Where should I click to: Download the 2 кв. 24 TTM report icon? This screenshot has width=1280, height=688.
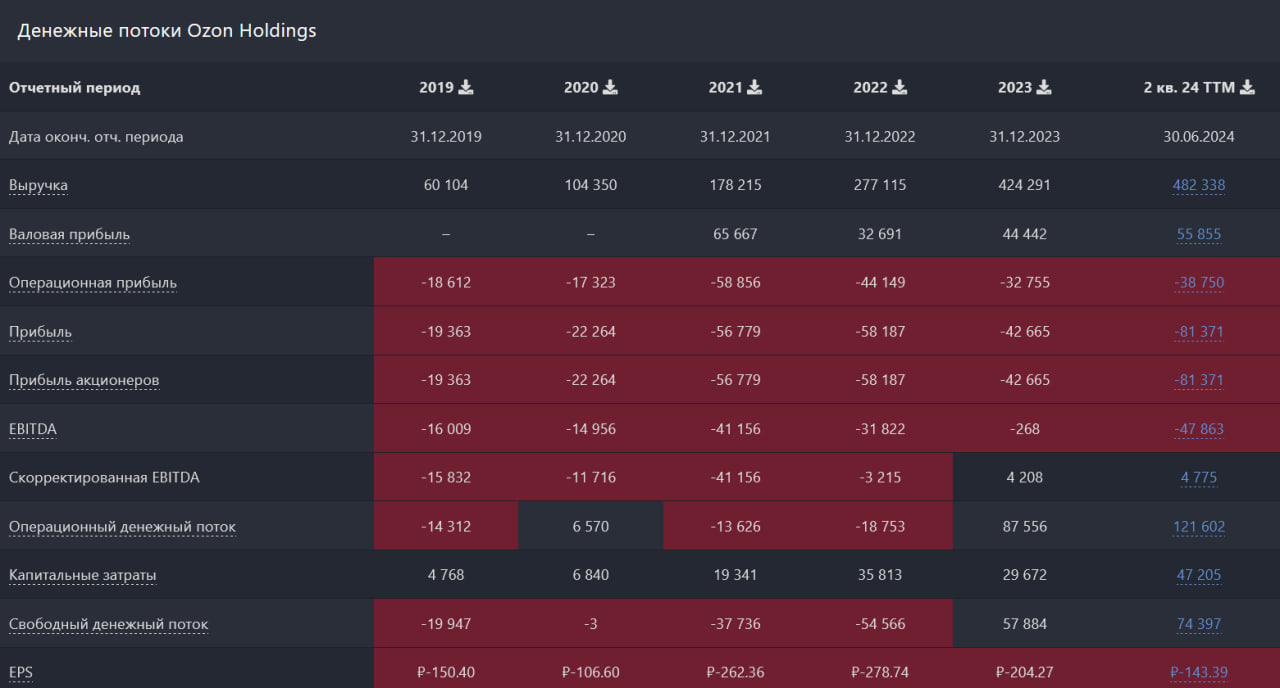pyautogui.click(x=1248, y=88)
